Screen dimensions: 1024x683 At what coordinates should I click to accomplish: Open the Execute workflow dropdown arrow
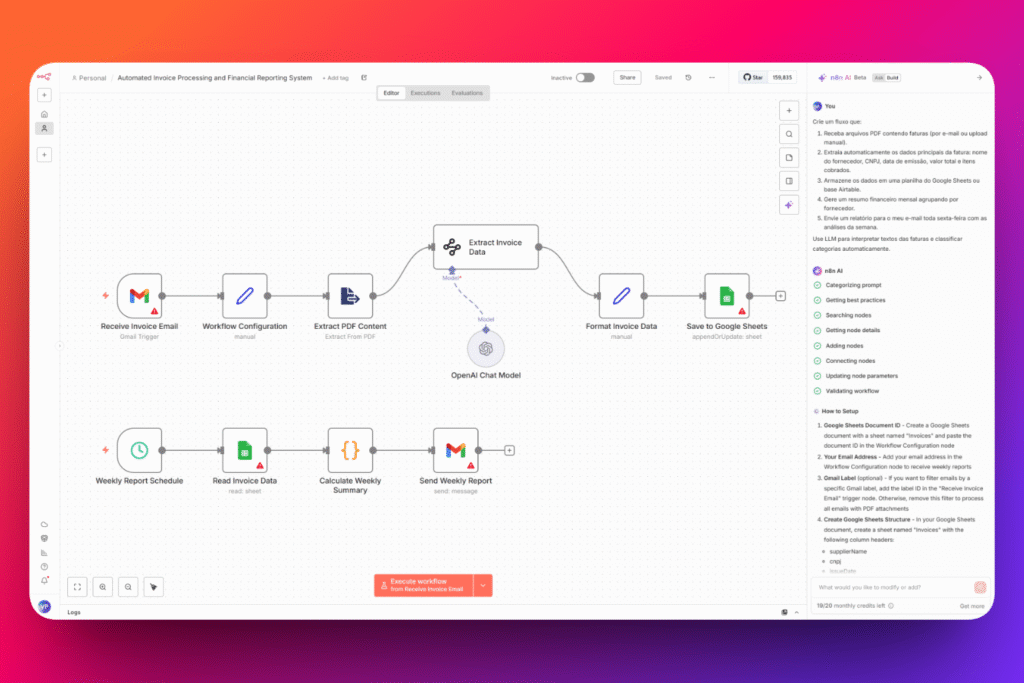point(483,585)
